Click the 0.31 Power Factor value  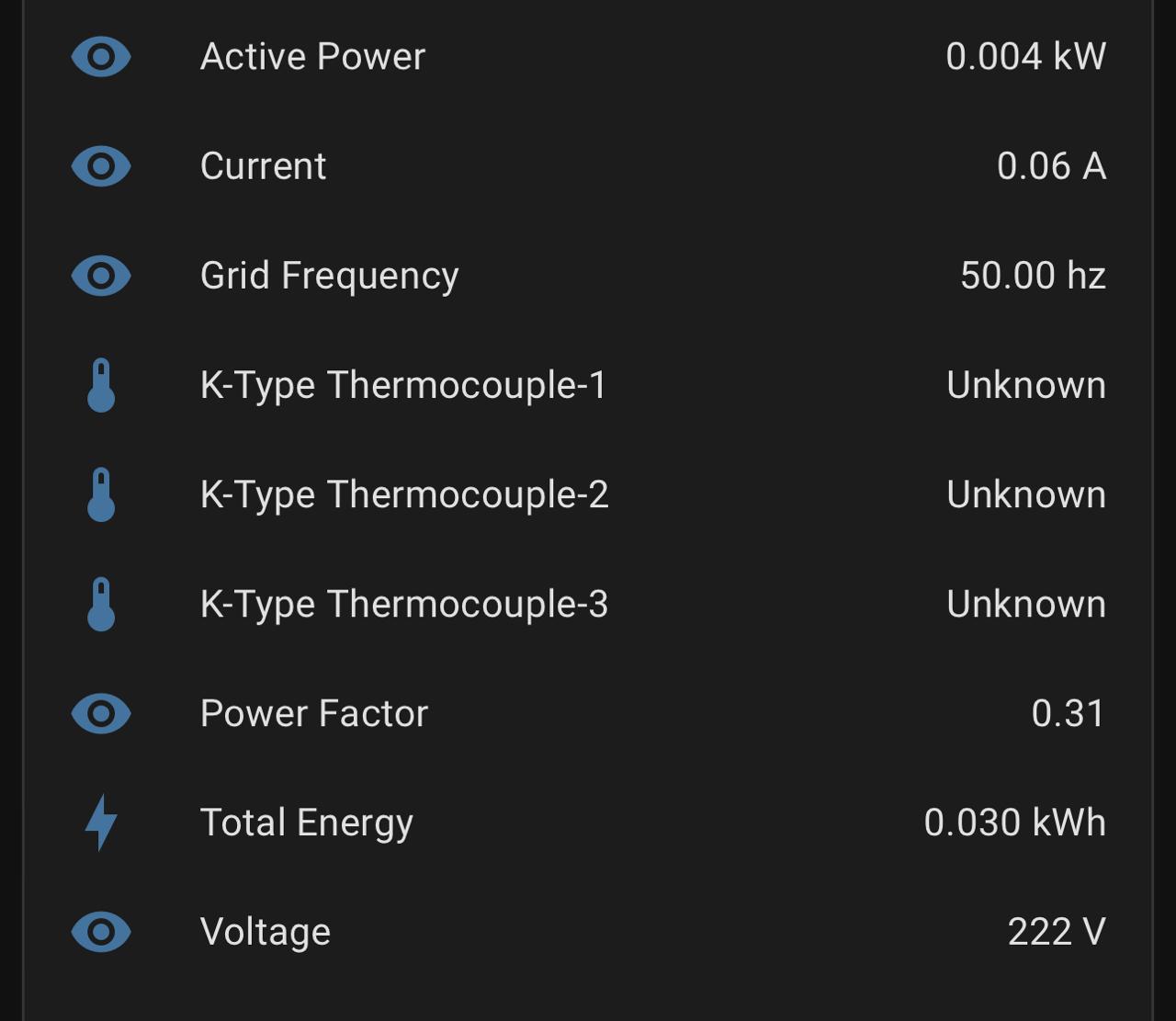pyautogui.click(x=1068, y=713)
